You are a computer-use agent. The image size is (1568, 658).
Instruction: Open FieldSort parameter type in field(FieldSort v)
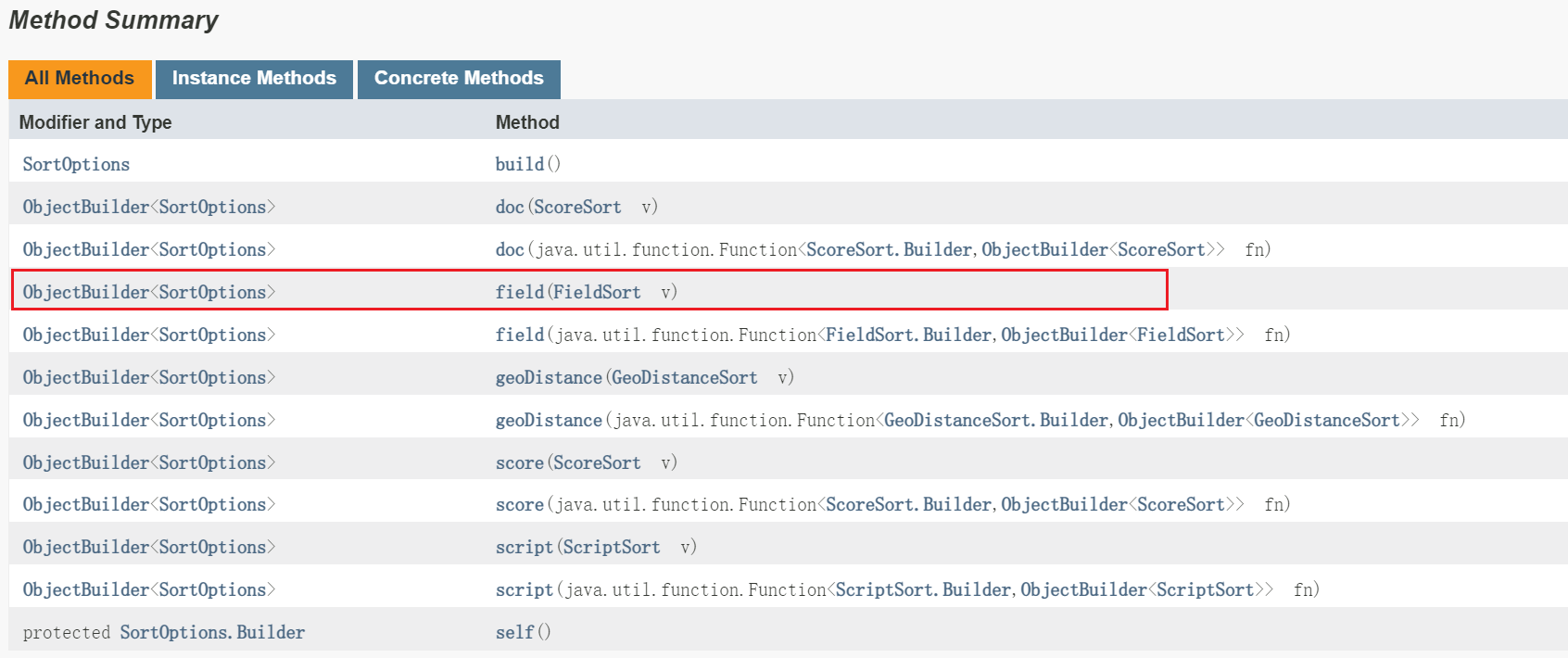(597, 292)
